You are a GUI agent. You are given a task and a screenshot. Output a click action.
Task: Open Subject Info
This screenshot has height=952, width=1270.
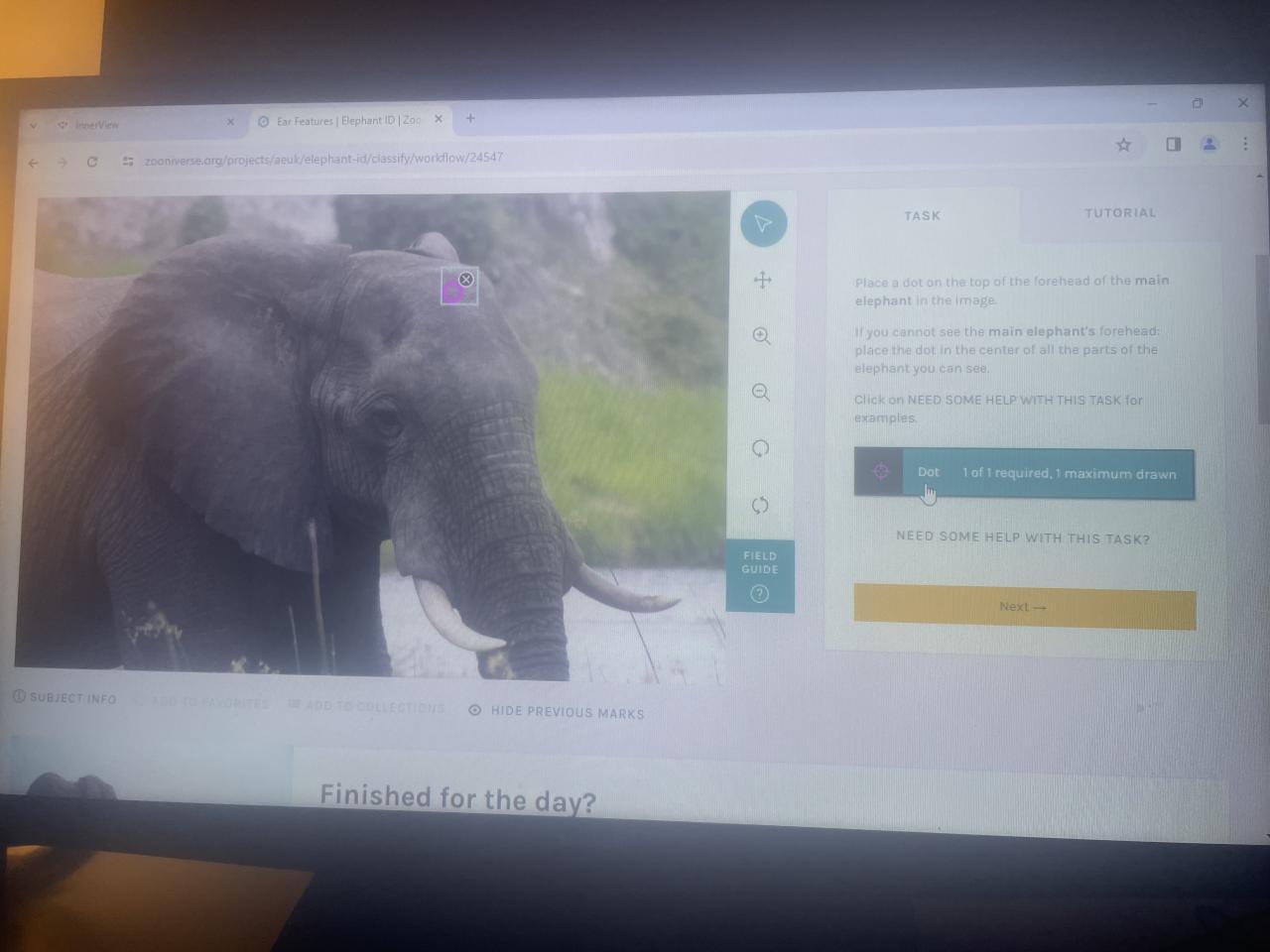tap(64, 698)
